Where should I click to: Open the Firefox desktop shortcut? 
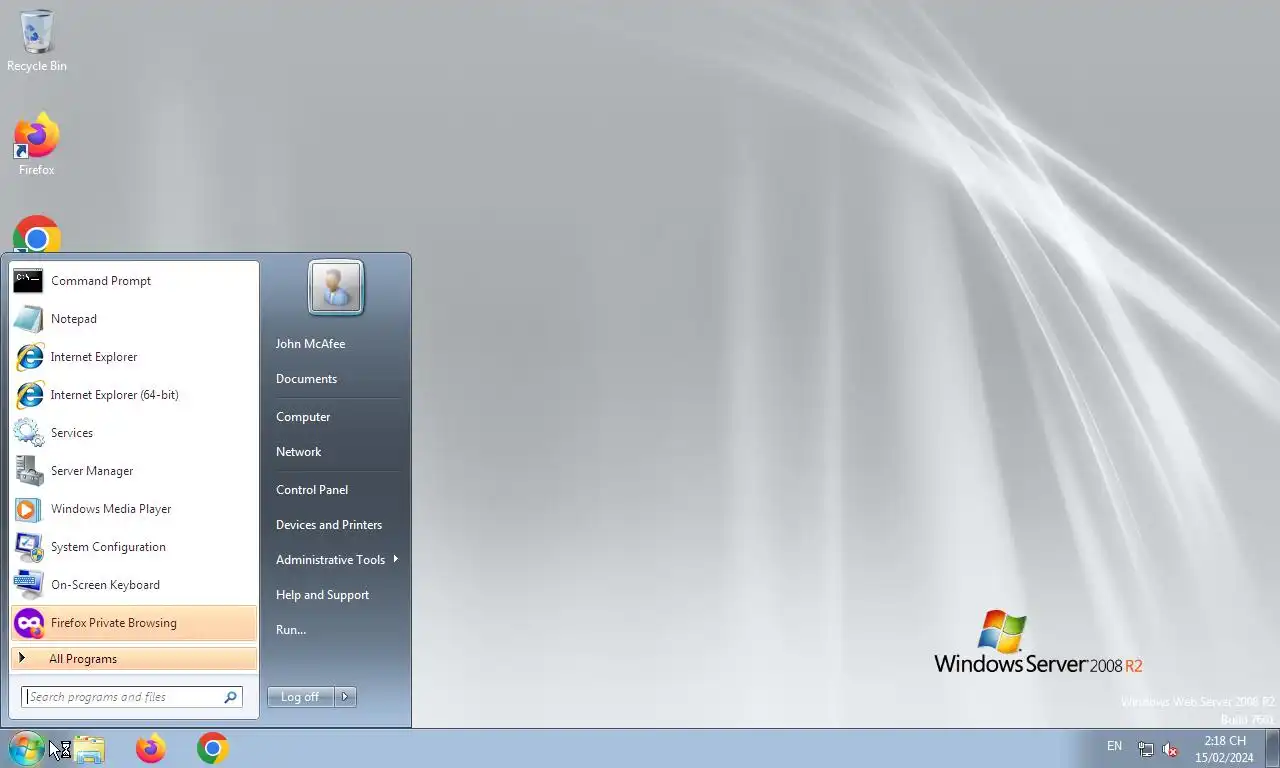pos(37,146)
